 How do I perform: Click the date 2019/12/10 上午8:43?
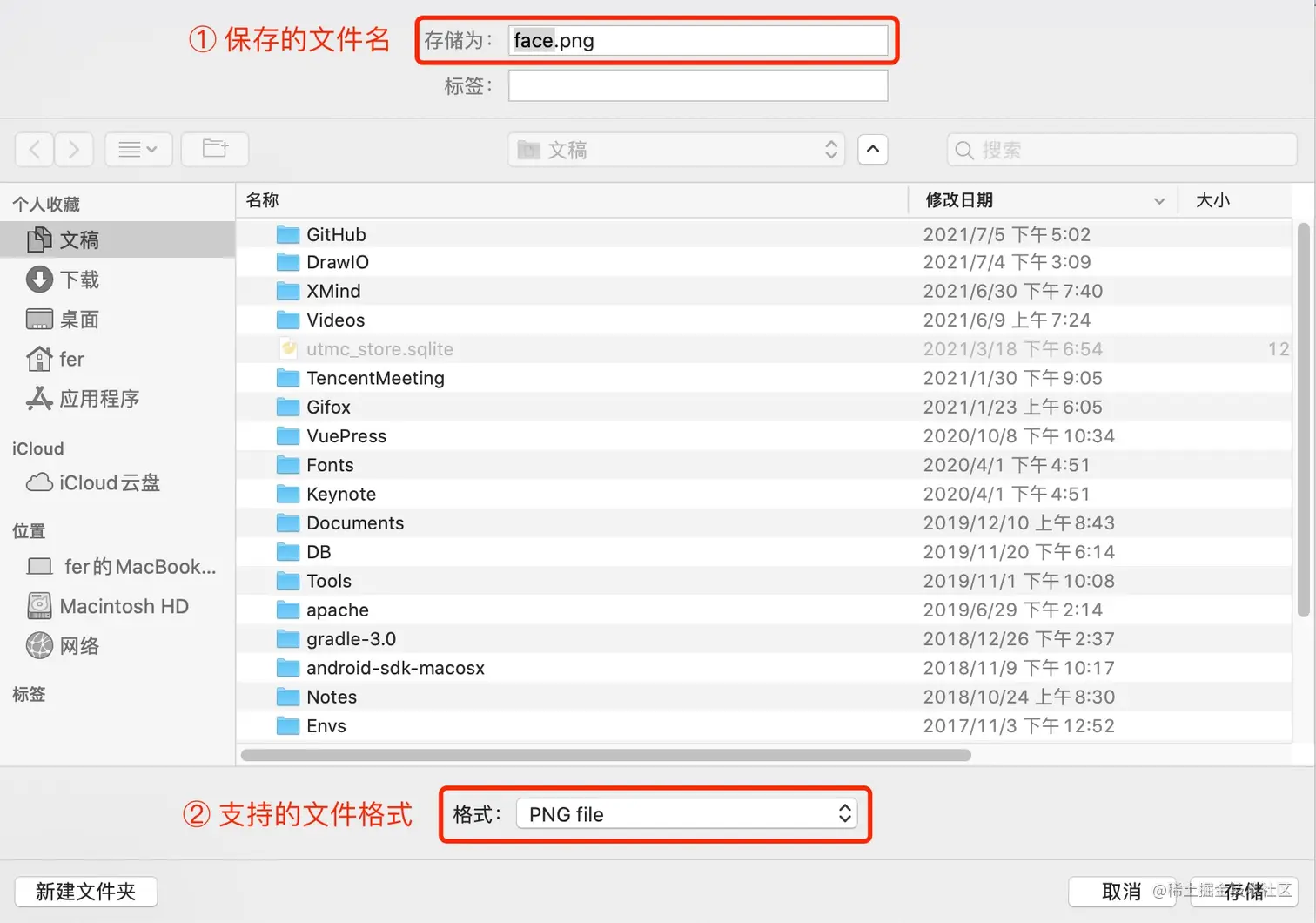1019,523
